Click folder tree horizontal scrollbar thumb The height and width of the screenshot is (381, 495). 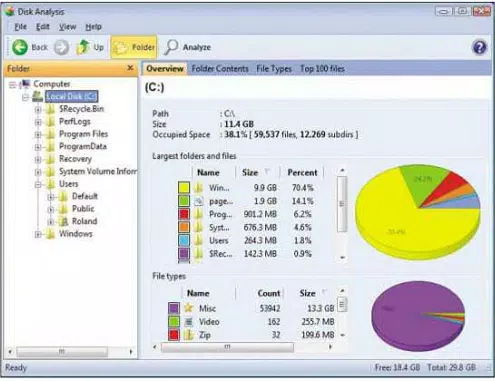tap(62, 351)
